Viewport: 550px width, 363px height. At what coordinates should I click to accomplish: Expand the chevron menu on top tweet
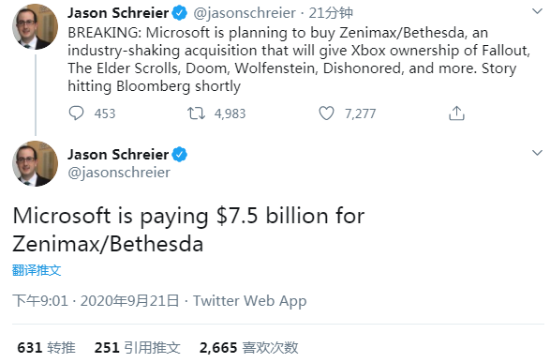tap(537, 11)
